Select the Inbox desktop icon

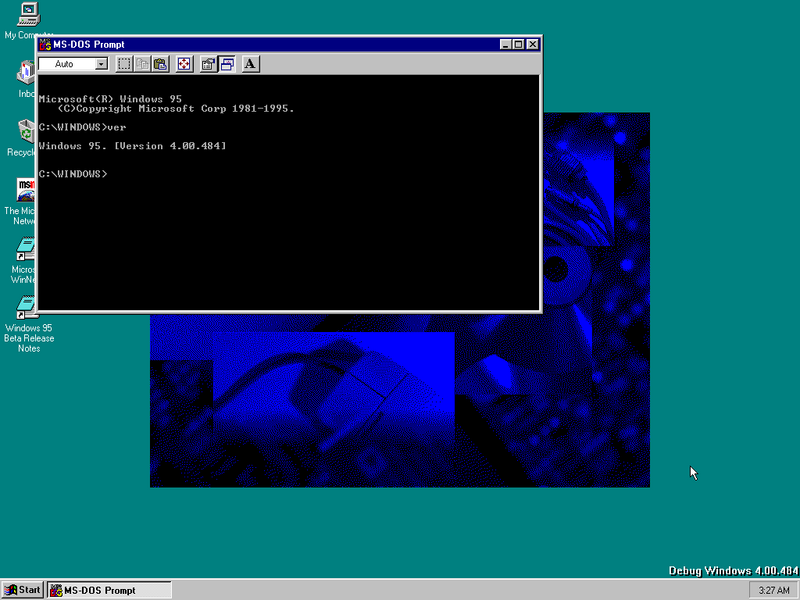27,73
